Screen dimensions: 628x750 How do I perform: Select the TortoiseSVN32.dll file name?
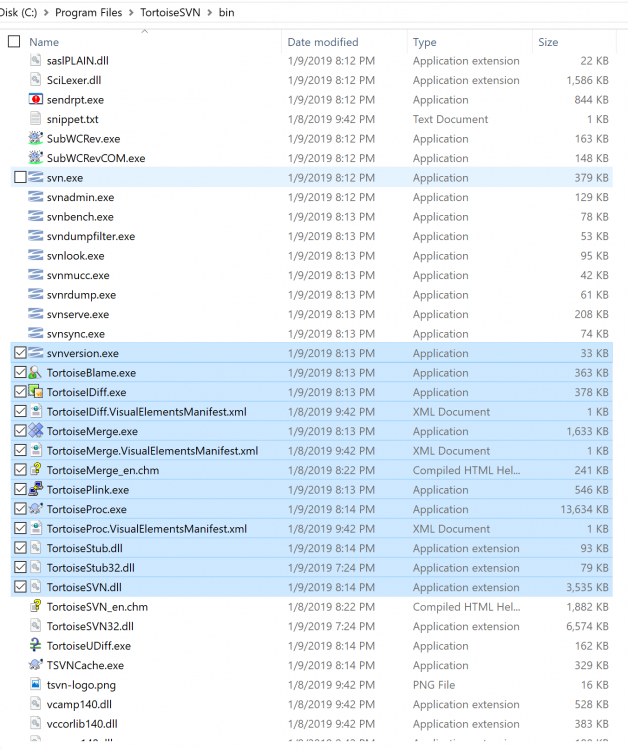90,626
